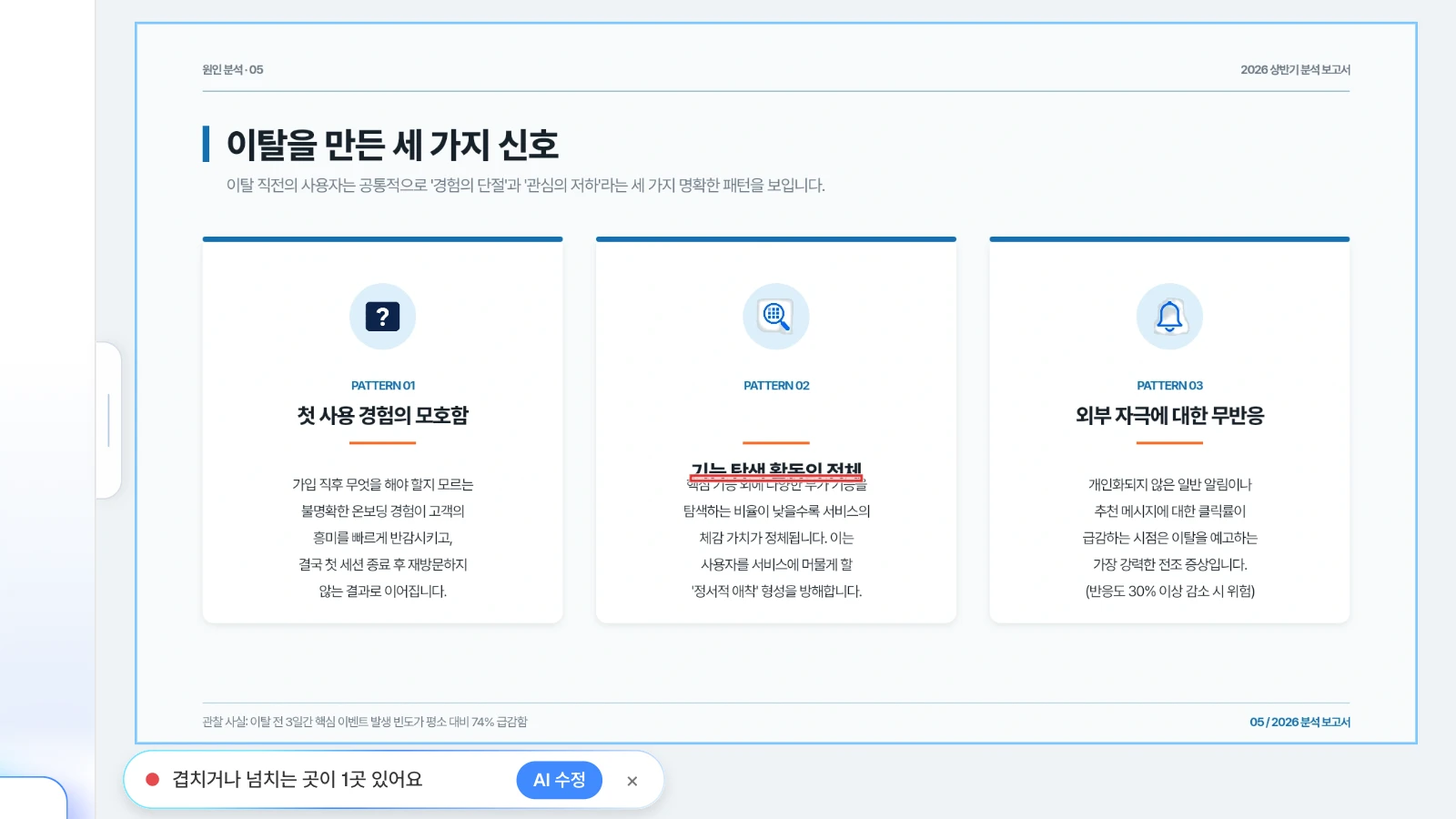Screen dimensions: 1456x819
Task: Select the subtitle text beginning 이탈 직전의 사용자는
Action: (526, 186)
